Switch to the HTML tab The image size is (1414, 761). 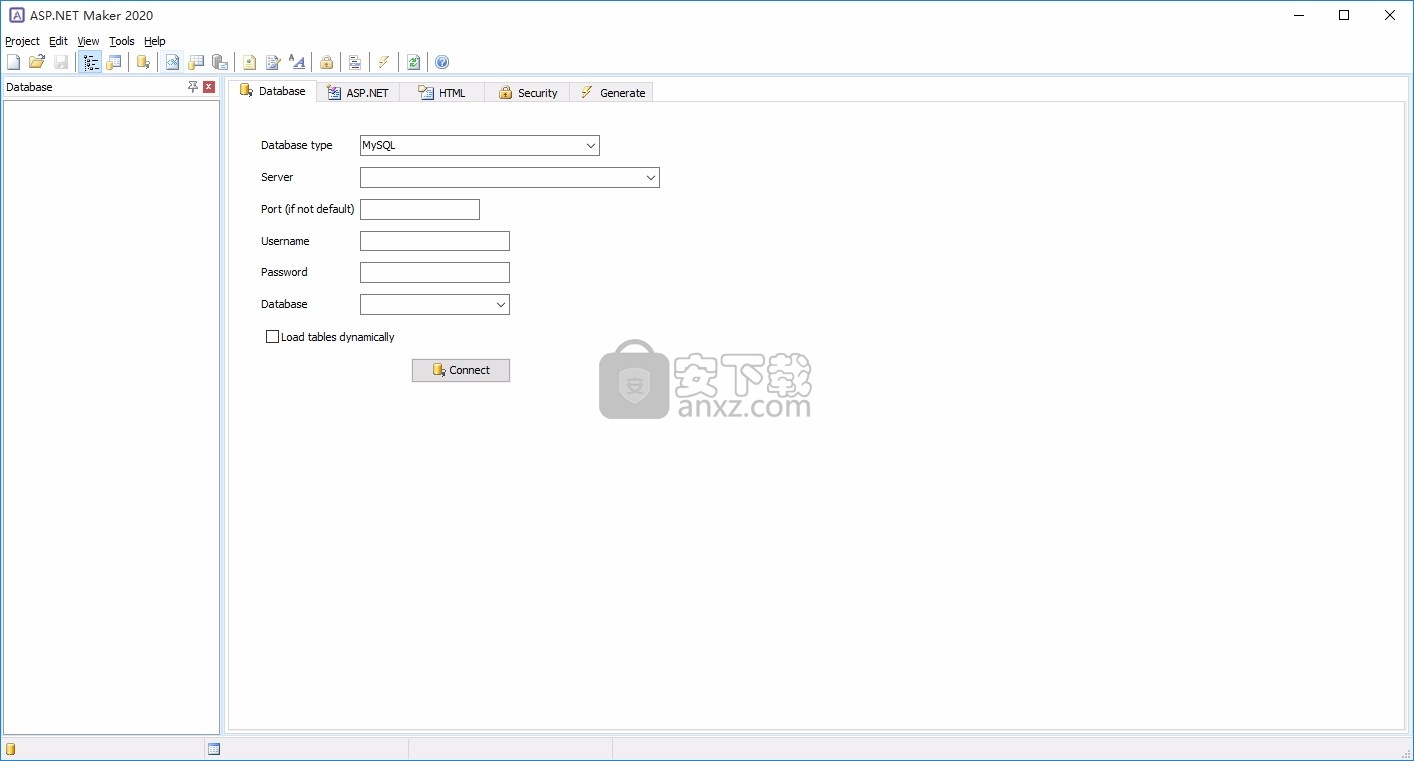click(x=442, y=93)
